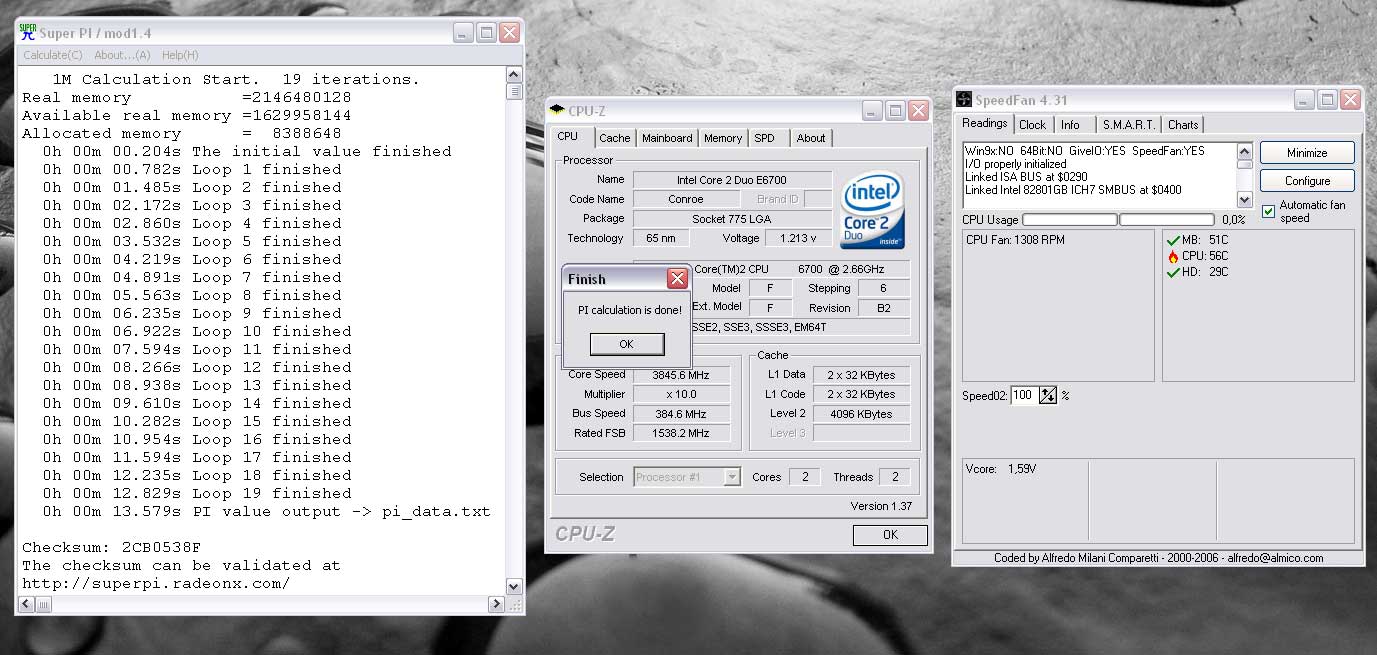Open the S.M.A.R.T. tab in SpeedFan
This screenshot has height=655, width=1377.
click(1128, 125)
